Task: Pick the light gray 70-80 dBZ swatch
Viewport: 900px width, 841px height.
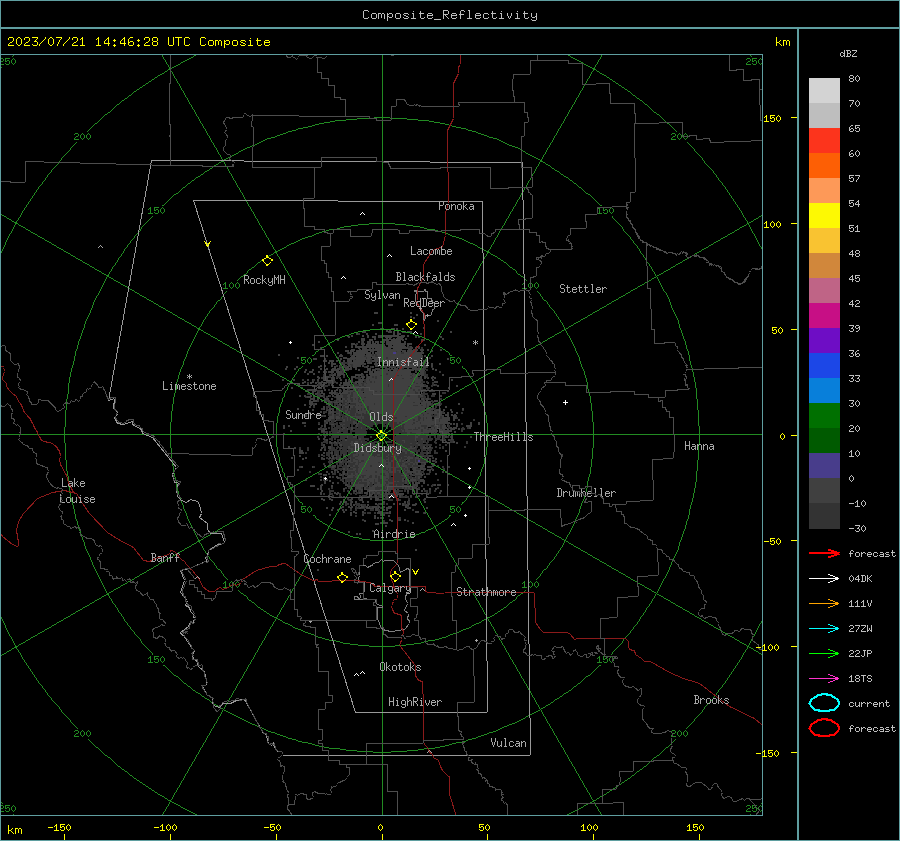Action: click(824, 91)
